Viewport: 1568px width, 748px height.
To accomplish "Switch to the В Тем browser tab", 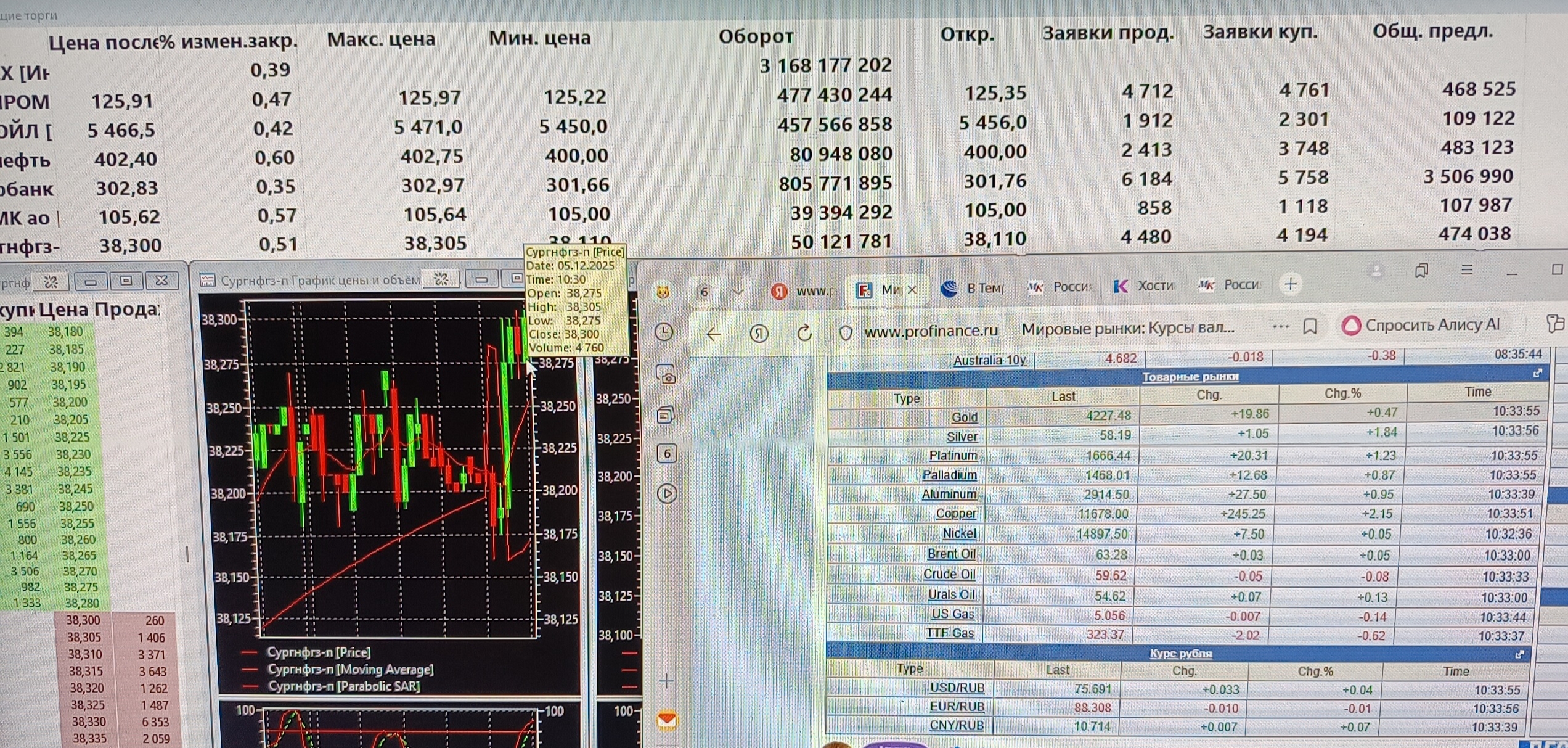I will [x=974, y=288].
